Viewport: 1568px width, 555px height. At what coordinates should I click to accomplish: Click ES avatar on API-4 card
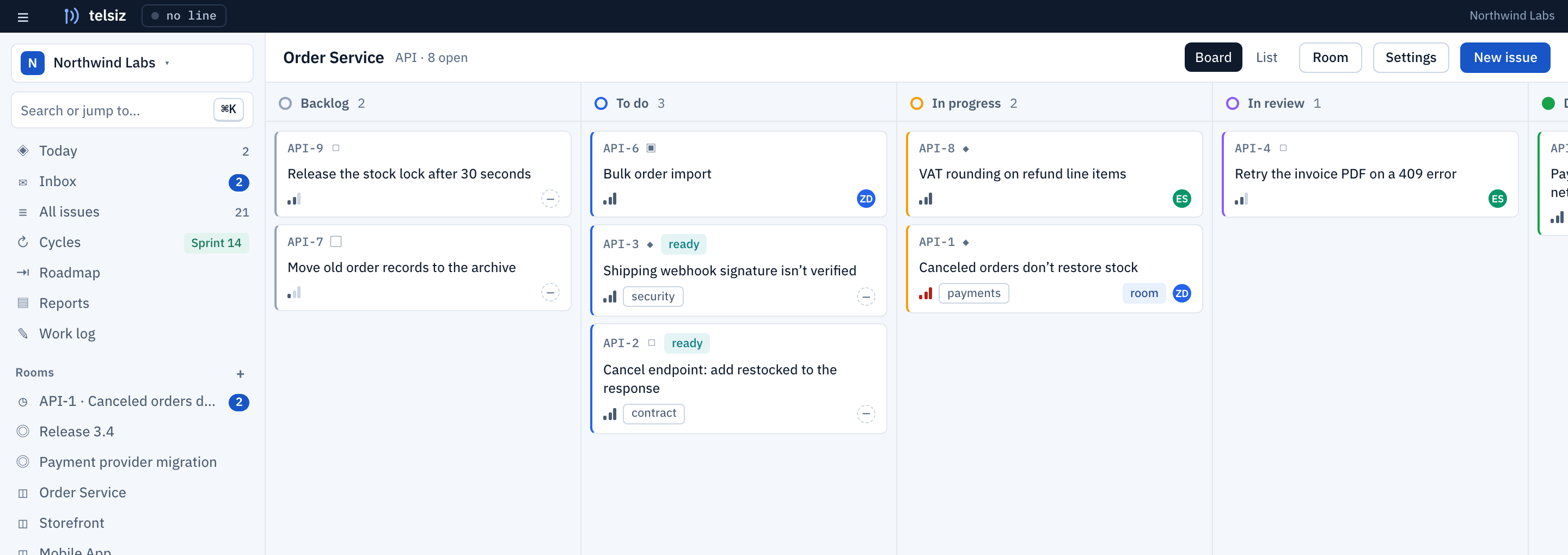click(x=1497, y=199)
